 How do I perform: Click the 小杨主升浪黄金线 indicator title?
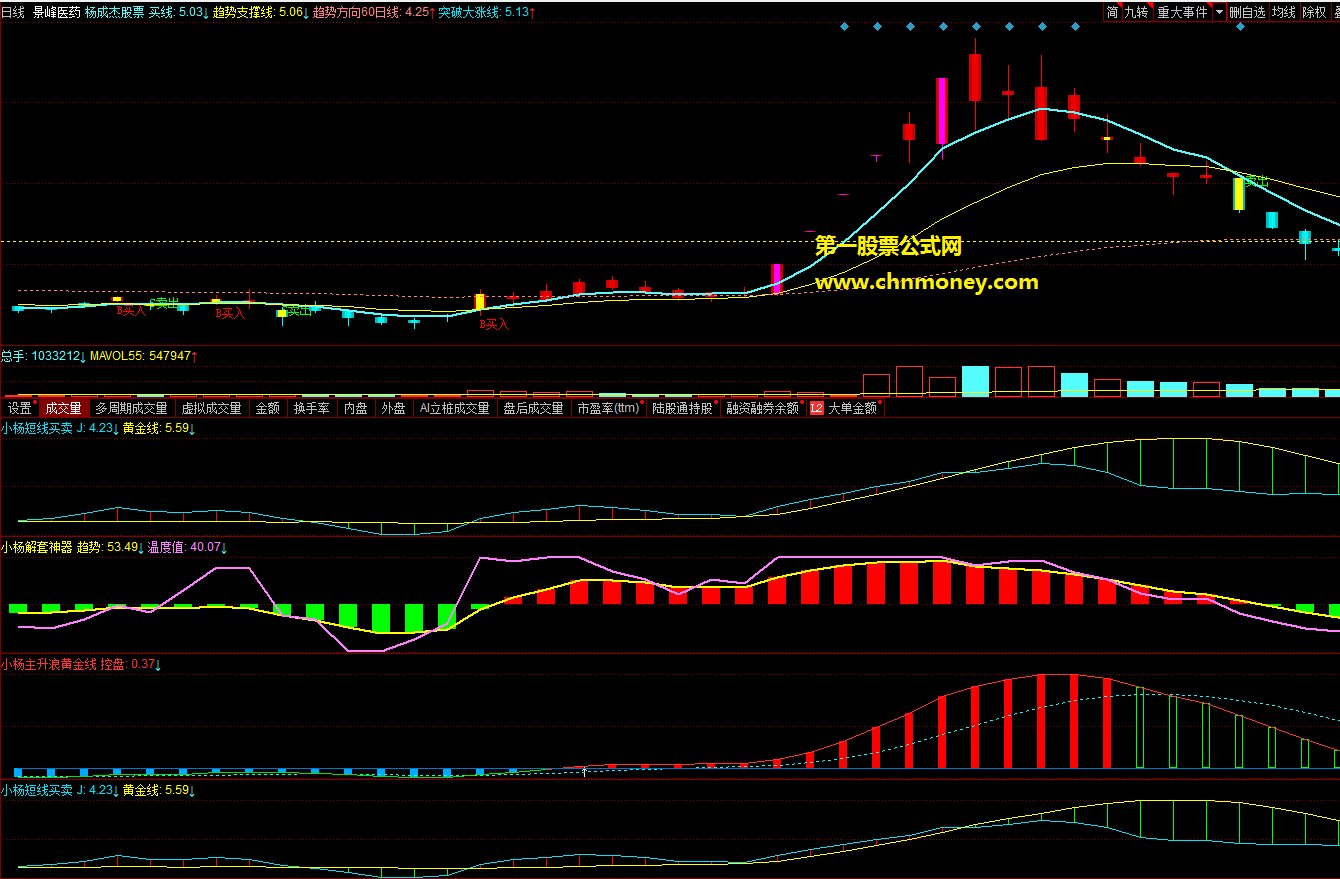49,663
